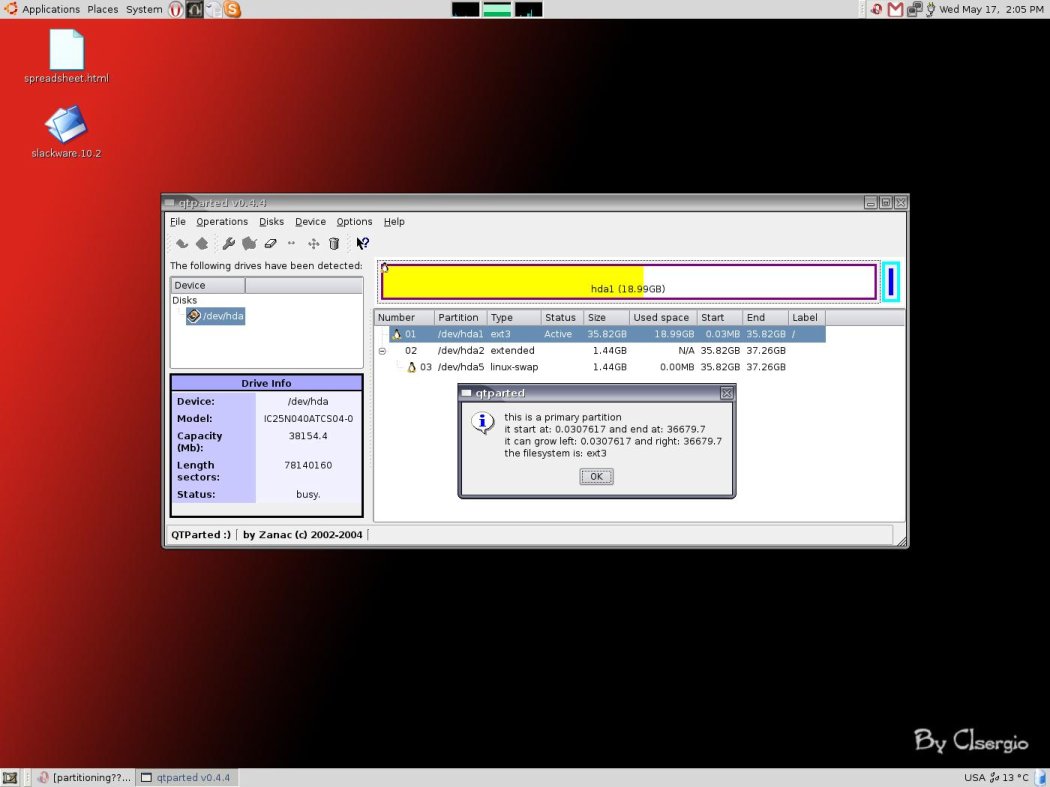1050x787 pixels.
Task: Click the eraser format toolbar icon
Action: click(x=270, y=244)
